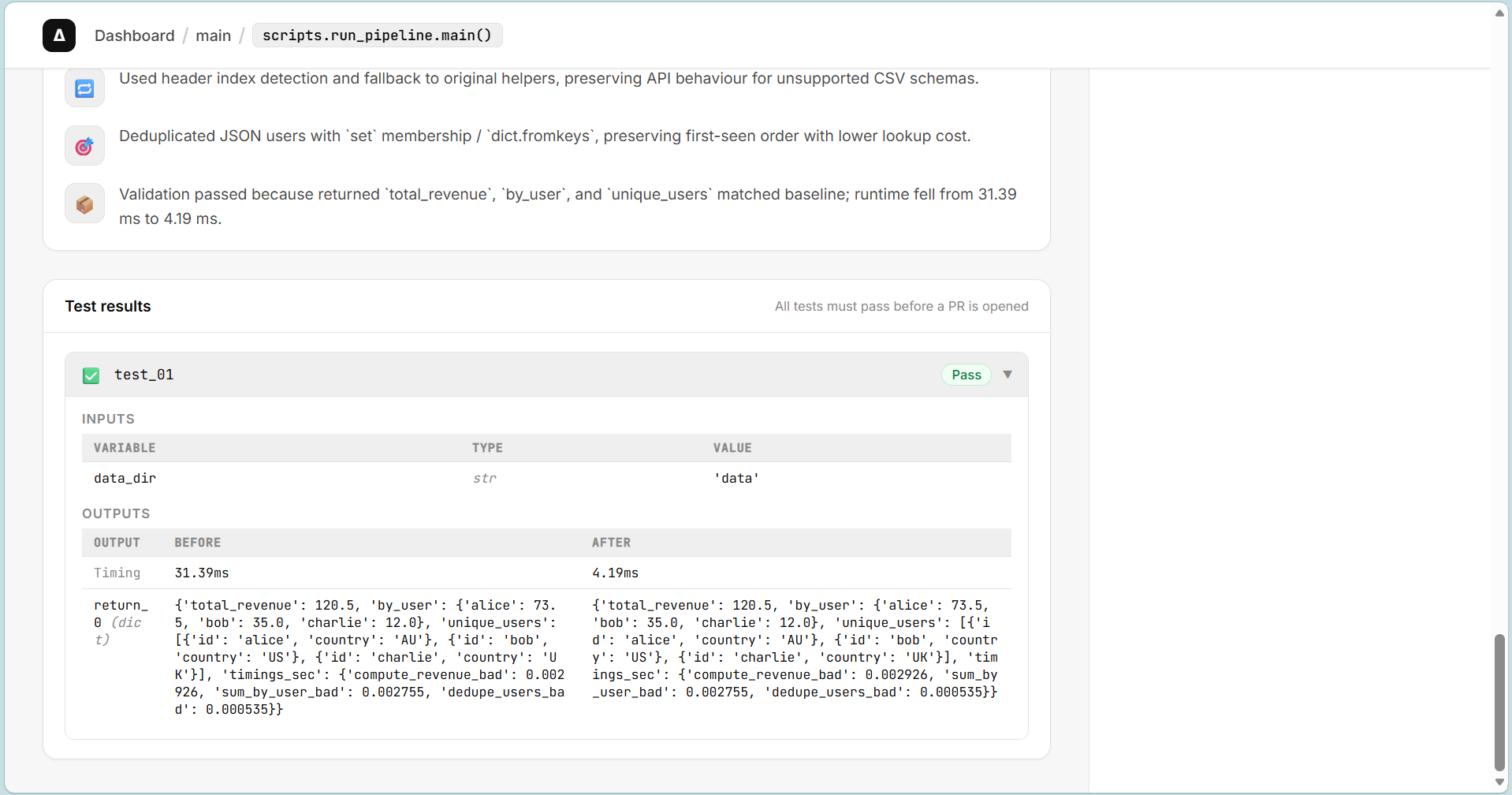The height and width of the screenshot is (795, 1512).
Task: Click the Timing row label
Action: click(117, 573)
